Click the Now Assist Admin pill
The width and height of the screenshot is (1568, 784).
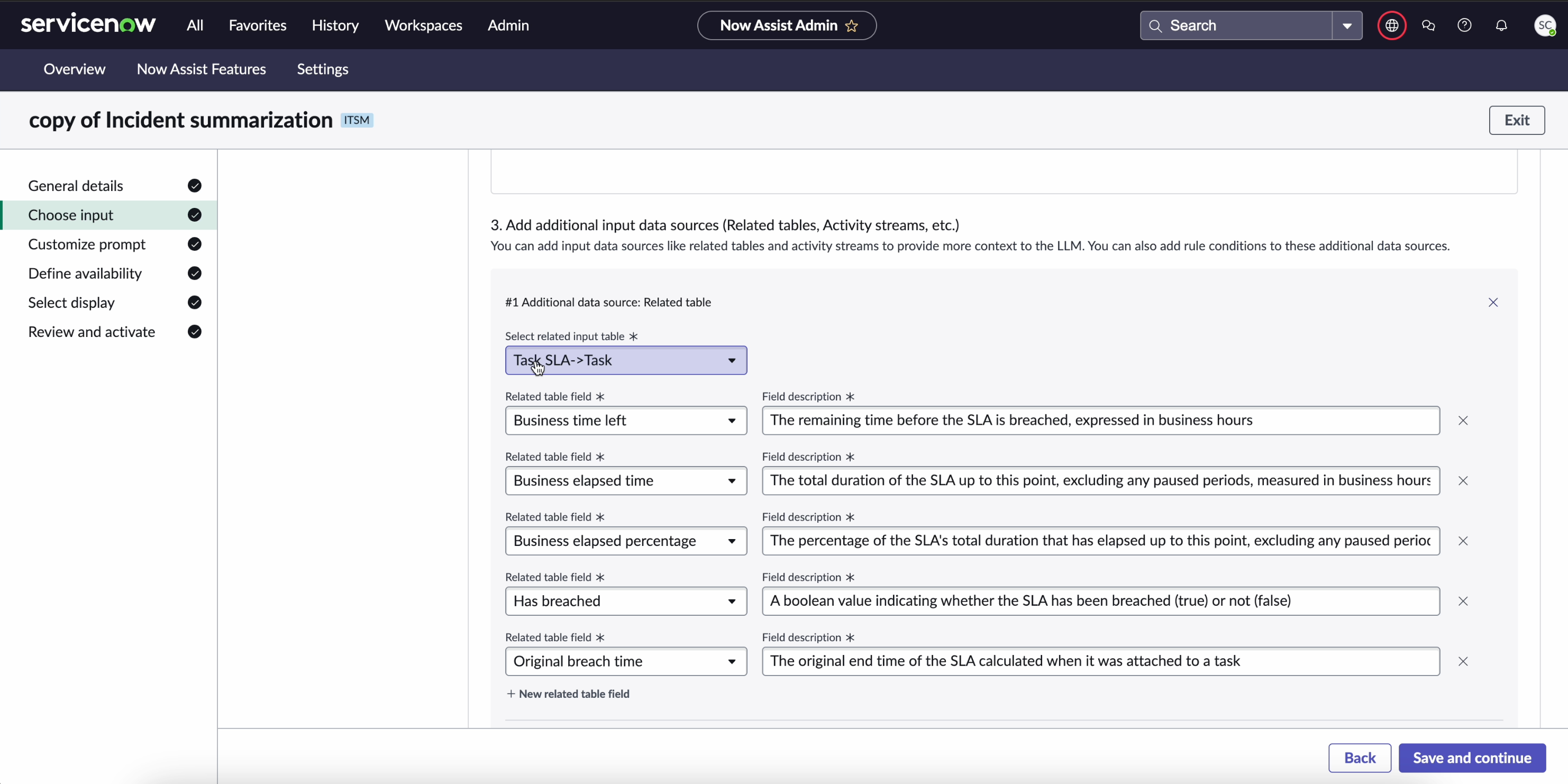coord(787,25)
